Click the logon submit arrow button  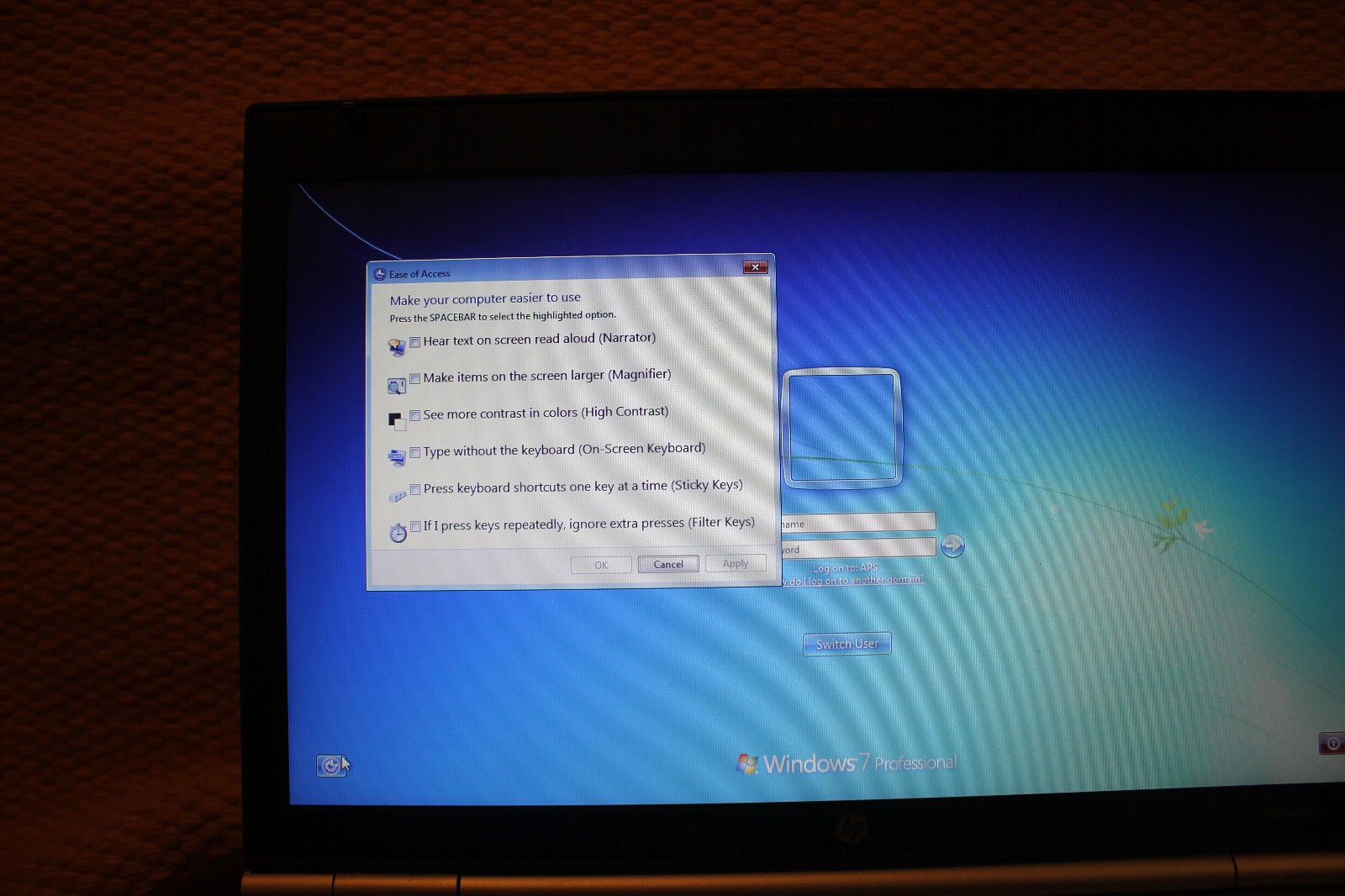[952, 546]
